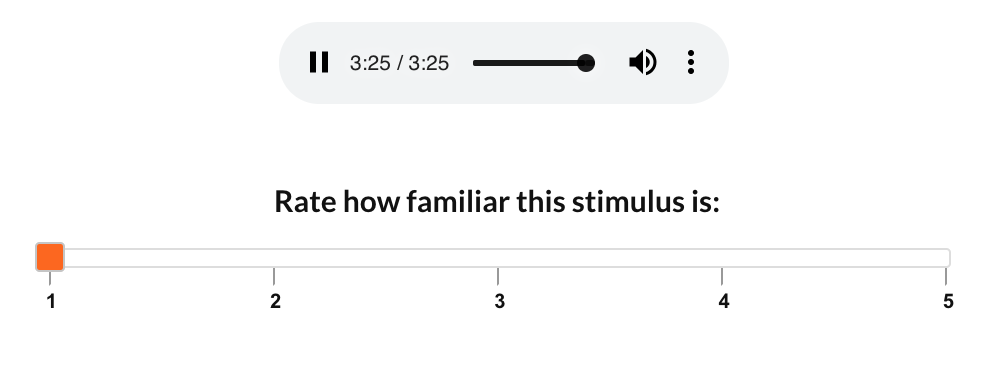Image resolution: width=996 pixels, height=368 pixels.
Task: Click tick mark above number 4
Action: (x=722, y=276)
